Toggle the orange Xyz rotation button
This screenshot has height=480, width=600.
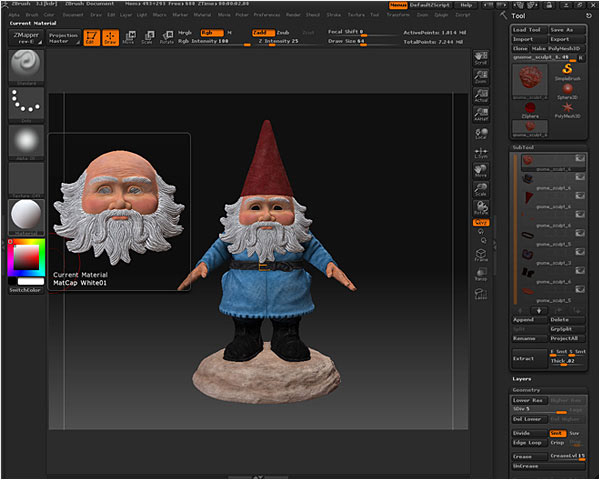pyautogui.click(x=481, y=222)
